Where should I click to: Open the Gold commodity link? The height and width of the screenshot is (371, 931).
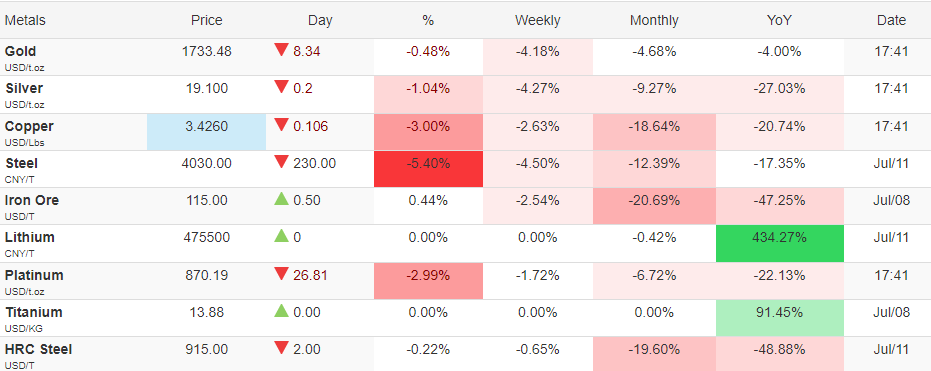[x=20, y=52]
